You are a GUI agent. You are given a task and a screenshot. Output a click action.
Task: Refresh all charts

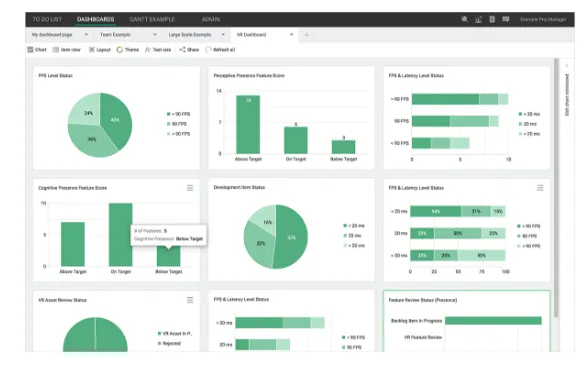tap(220, 50)
